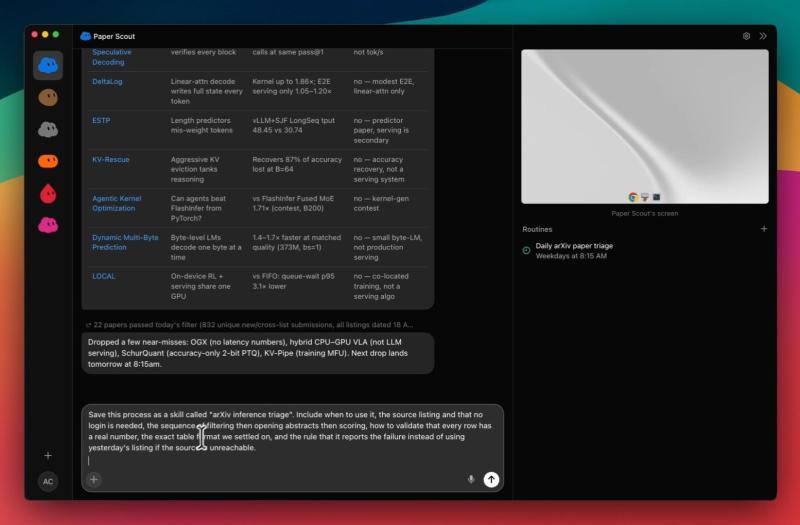Viewport: 800px width, 525px height.
Task: Click 'Length predictors mis-weight tokens' cell
Action: (x=202, y=126)
